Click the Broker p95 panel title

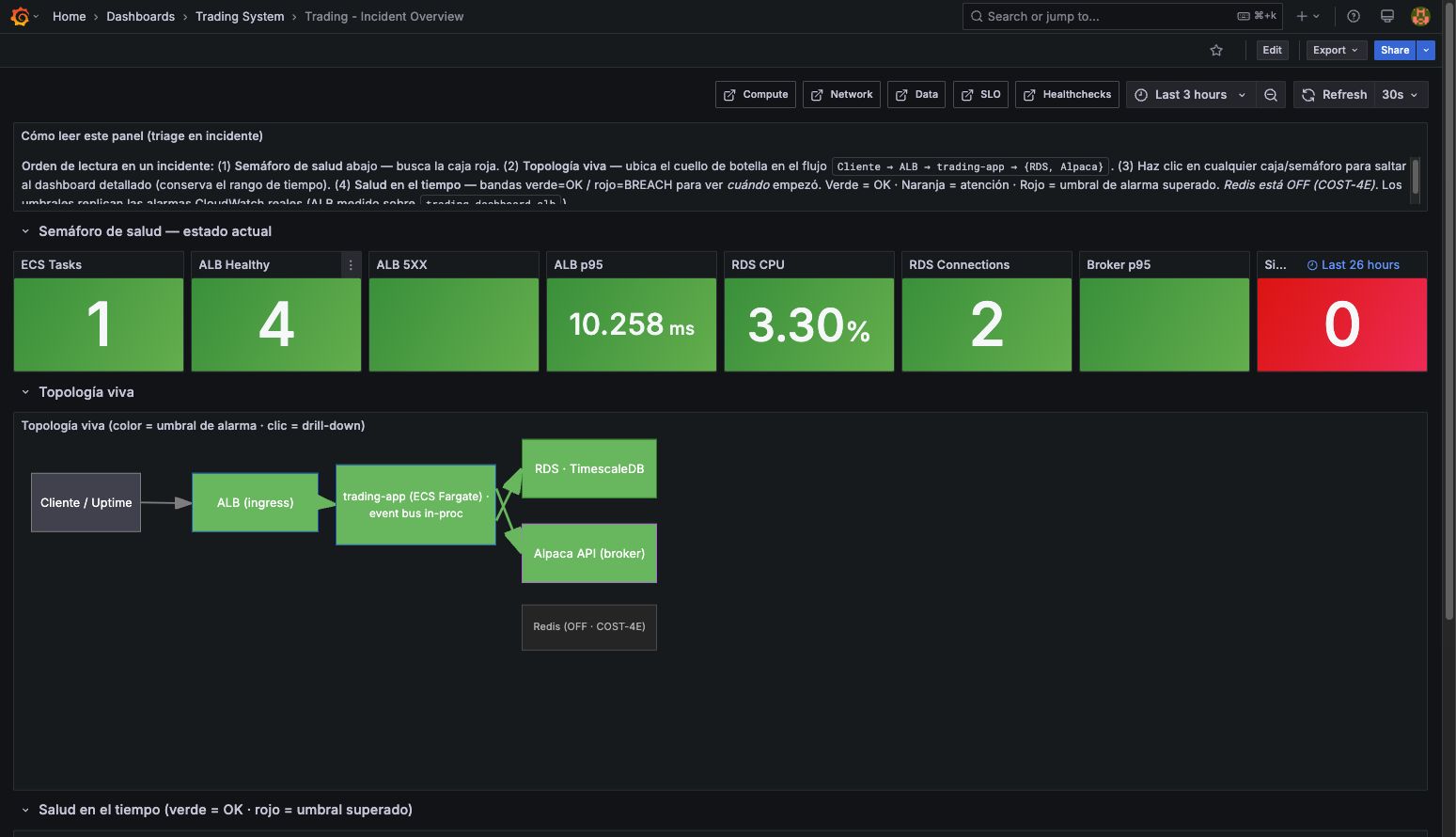click(x=1119, y=265)
